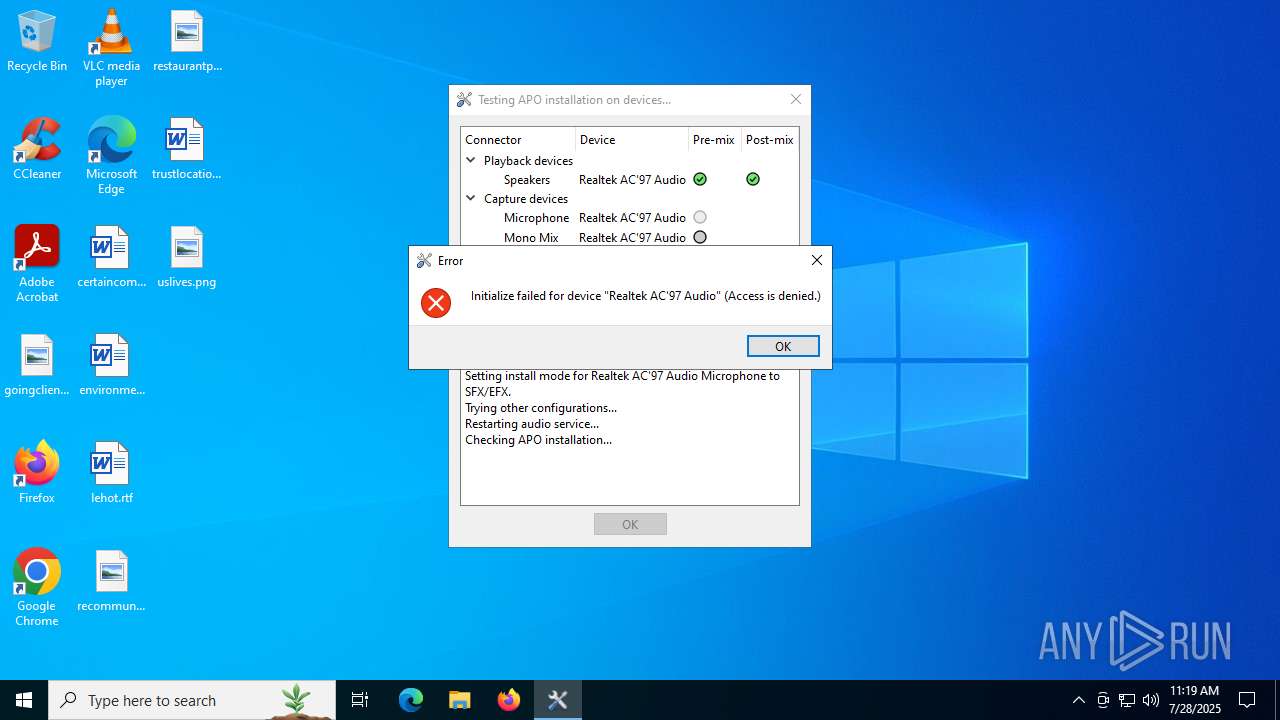Select the Mono Mix row
Screen dimensions: 1280x720
[629, 237]
